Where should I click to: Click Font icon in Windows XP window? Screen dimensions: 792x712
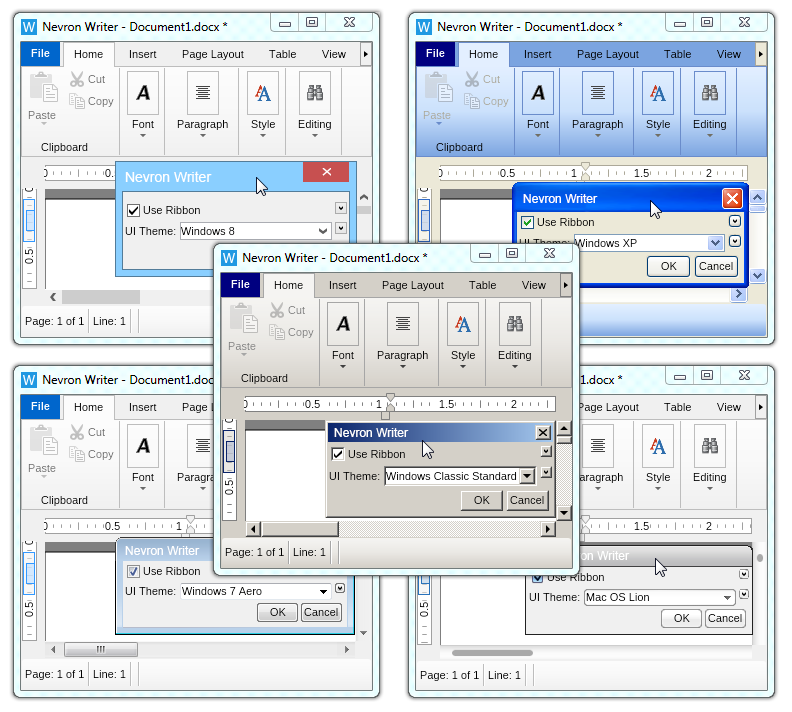click(x=538, y=93)
